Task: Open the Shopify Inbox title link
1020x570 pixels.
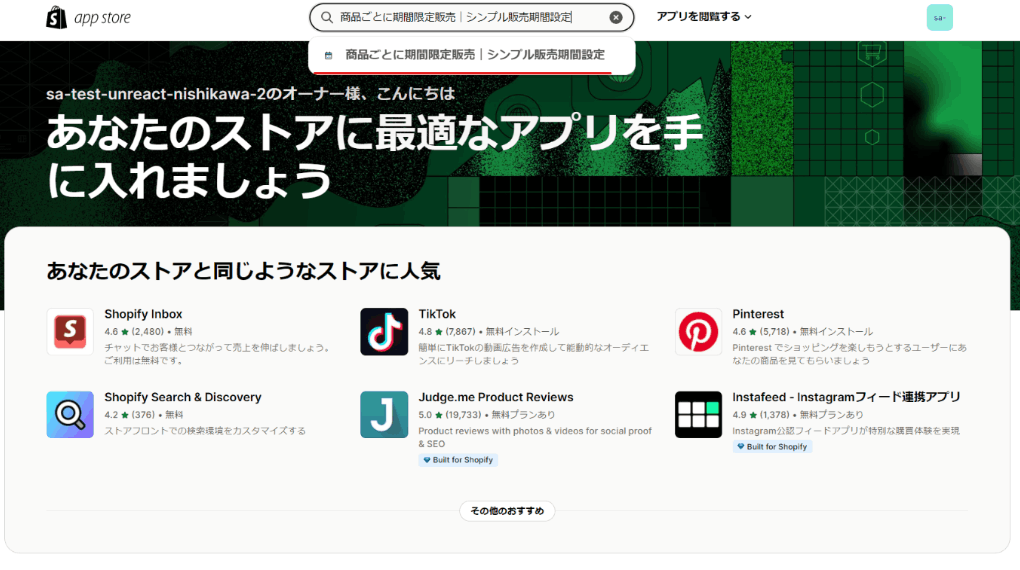Action: point(143,314)
